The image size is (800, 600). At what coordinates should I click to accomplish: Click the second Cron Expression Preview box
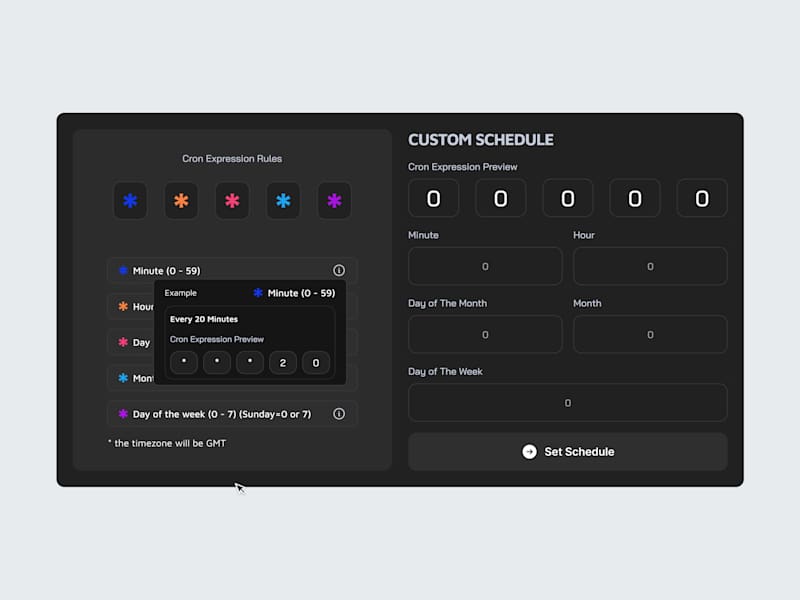coord(501,198)
